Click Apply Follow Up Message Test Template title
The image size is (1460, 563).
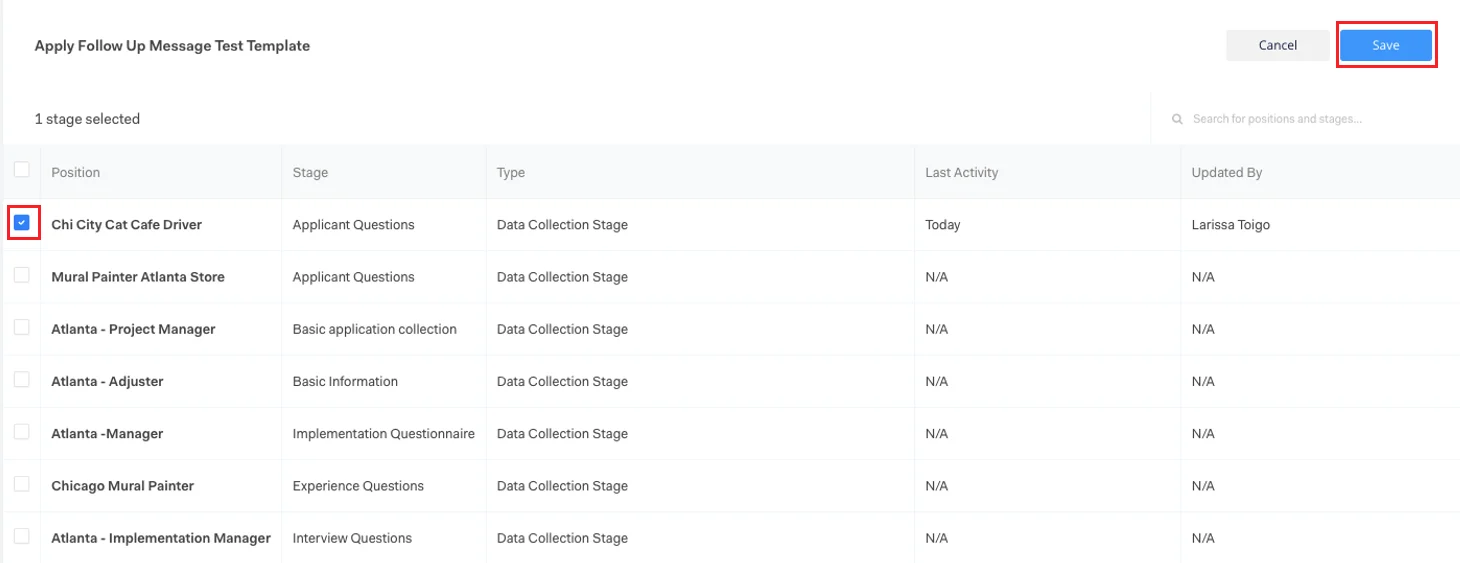[x=172, y=46]
